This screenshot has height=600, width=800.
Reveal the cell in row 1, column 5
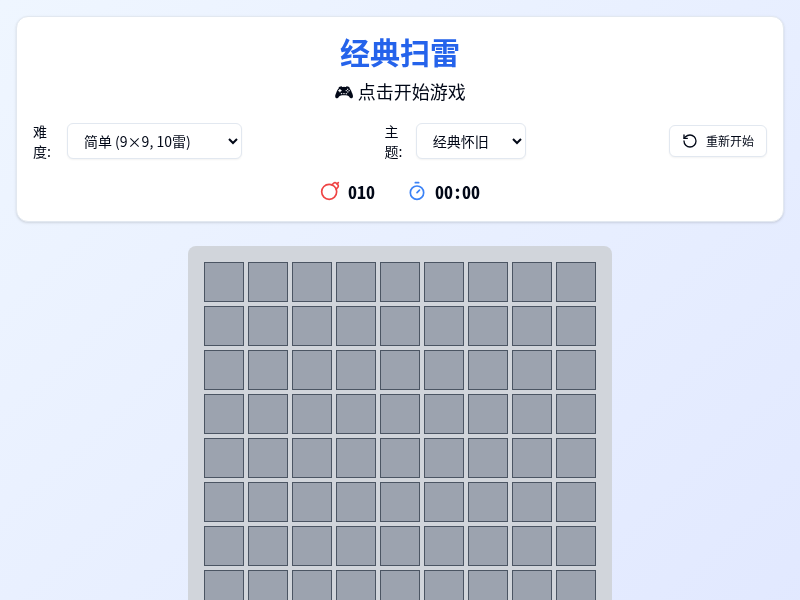click(400, 282)
